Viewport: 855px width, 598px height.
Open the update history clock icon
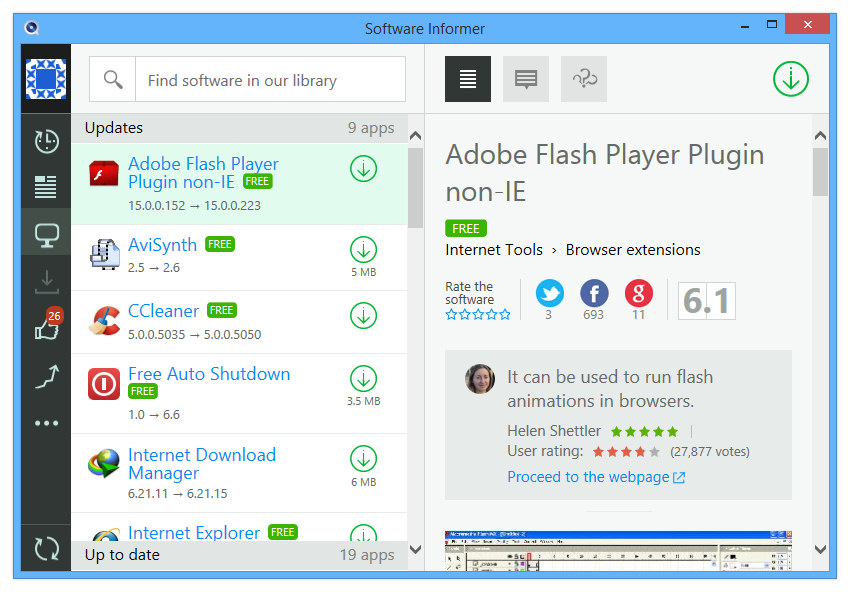[46, 141]
